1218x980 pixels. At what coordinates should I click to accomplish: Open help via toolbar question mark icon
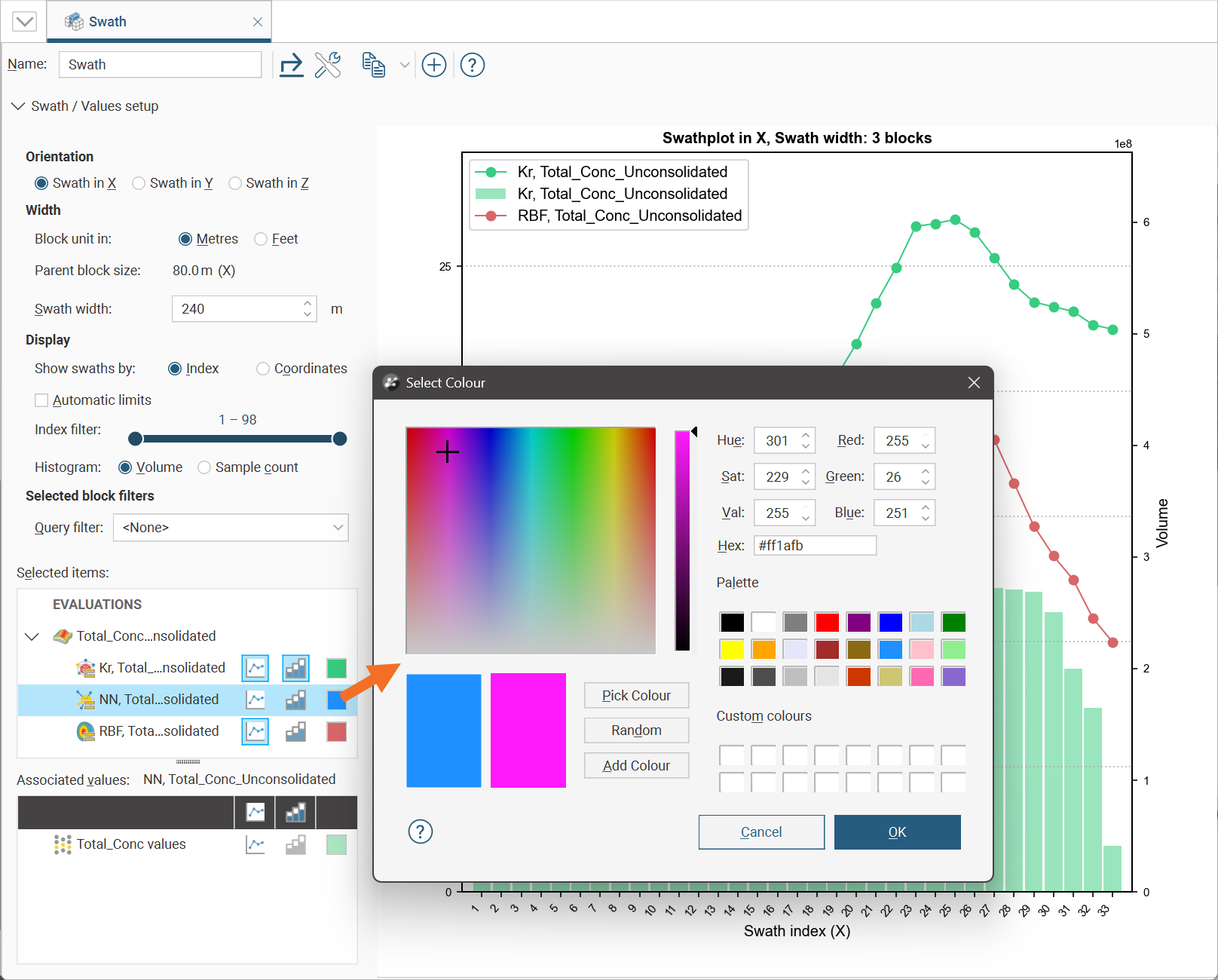pyautogui.click(x=473, y=66)
